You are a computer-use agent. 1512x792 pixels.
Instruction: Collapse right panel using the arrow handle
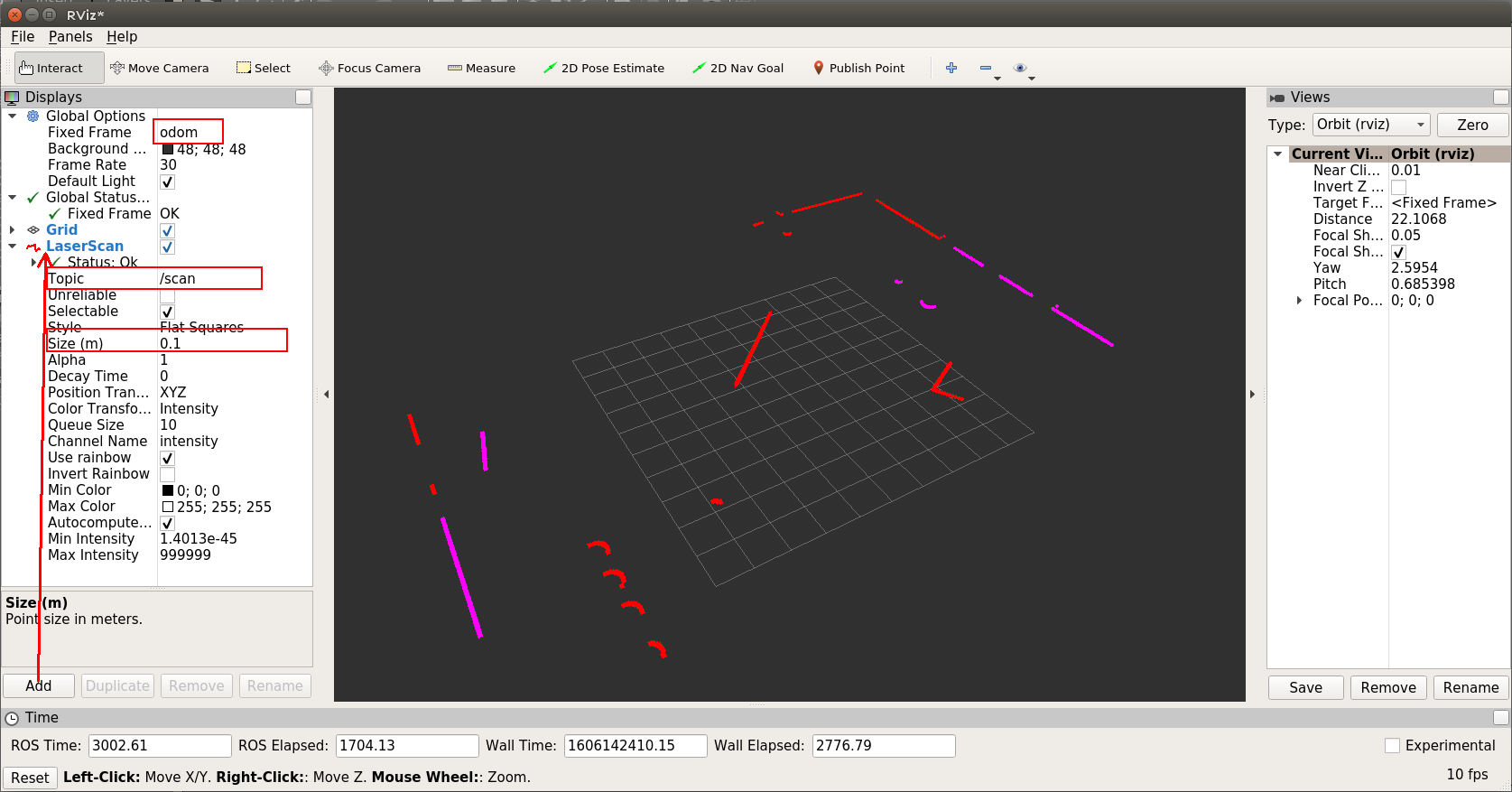pyautogui.click(x=1252, y=394)
